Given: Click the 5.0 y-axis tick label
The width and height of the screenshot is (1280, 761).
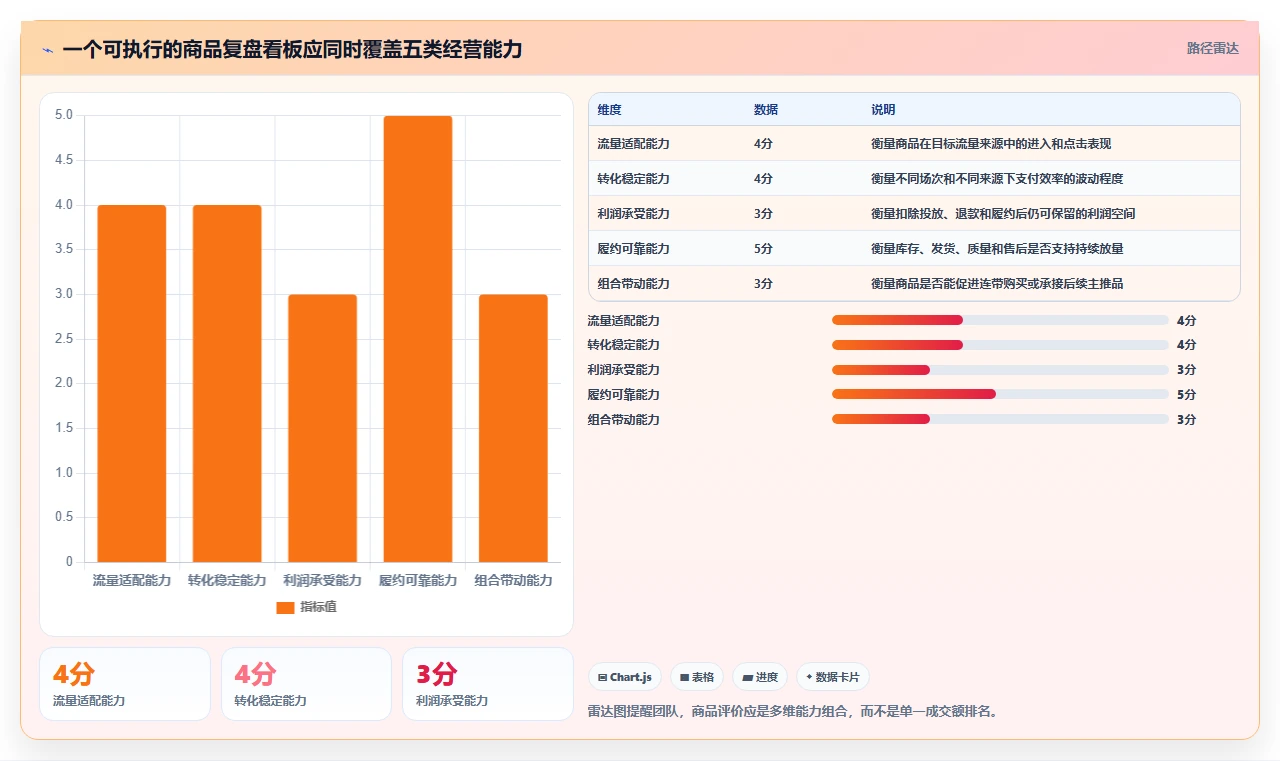Looking at the screenshot, I should pos(64,115).
